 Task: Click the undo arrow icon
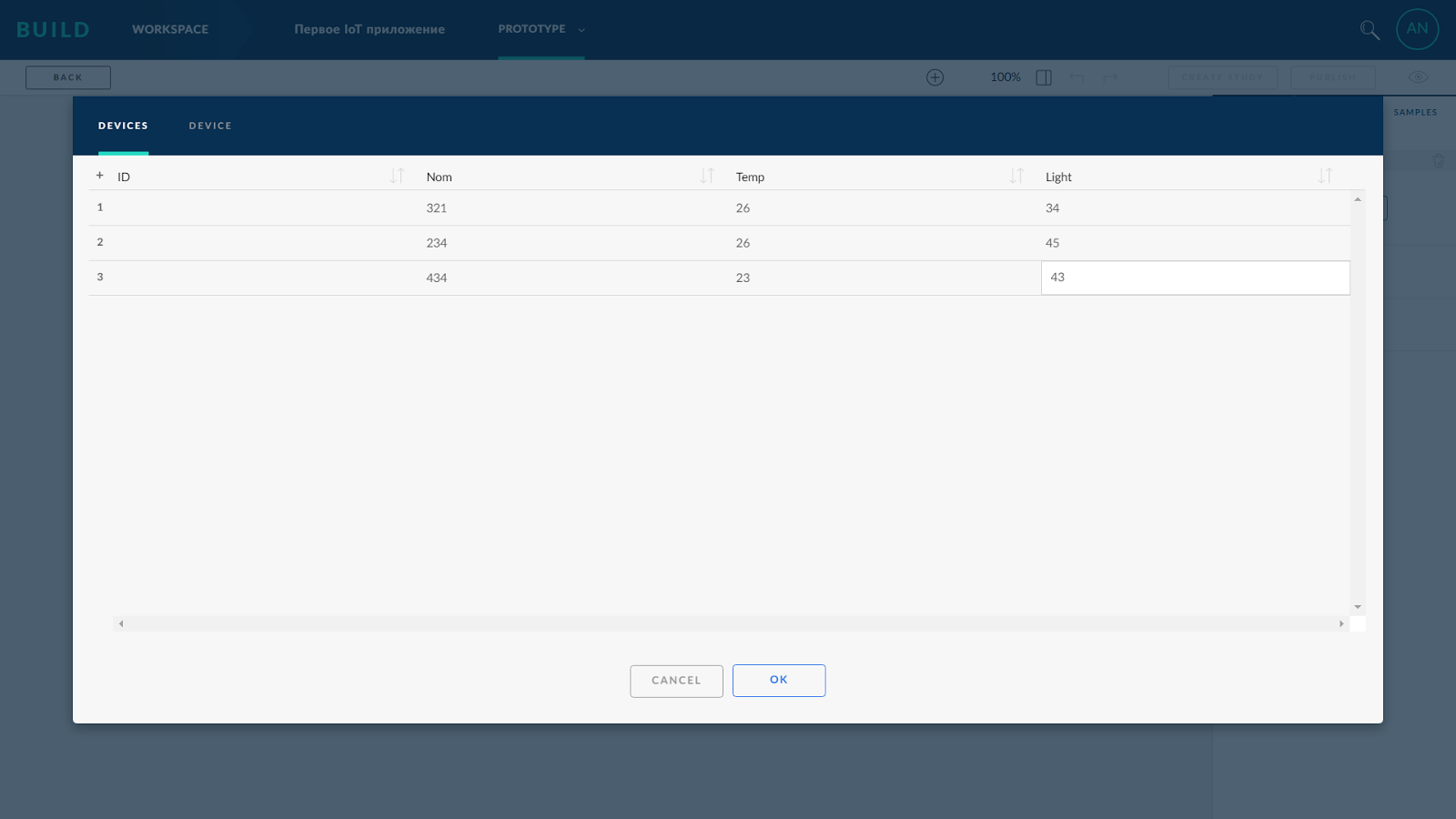(x=1077, y=77)
